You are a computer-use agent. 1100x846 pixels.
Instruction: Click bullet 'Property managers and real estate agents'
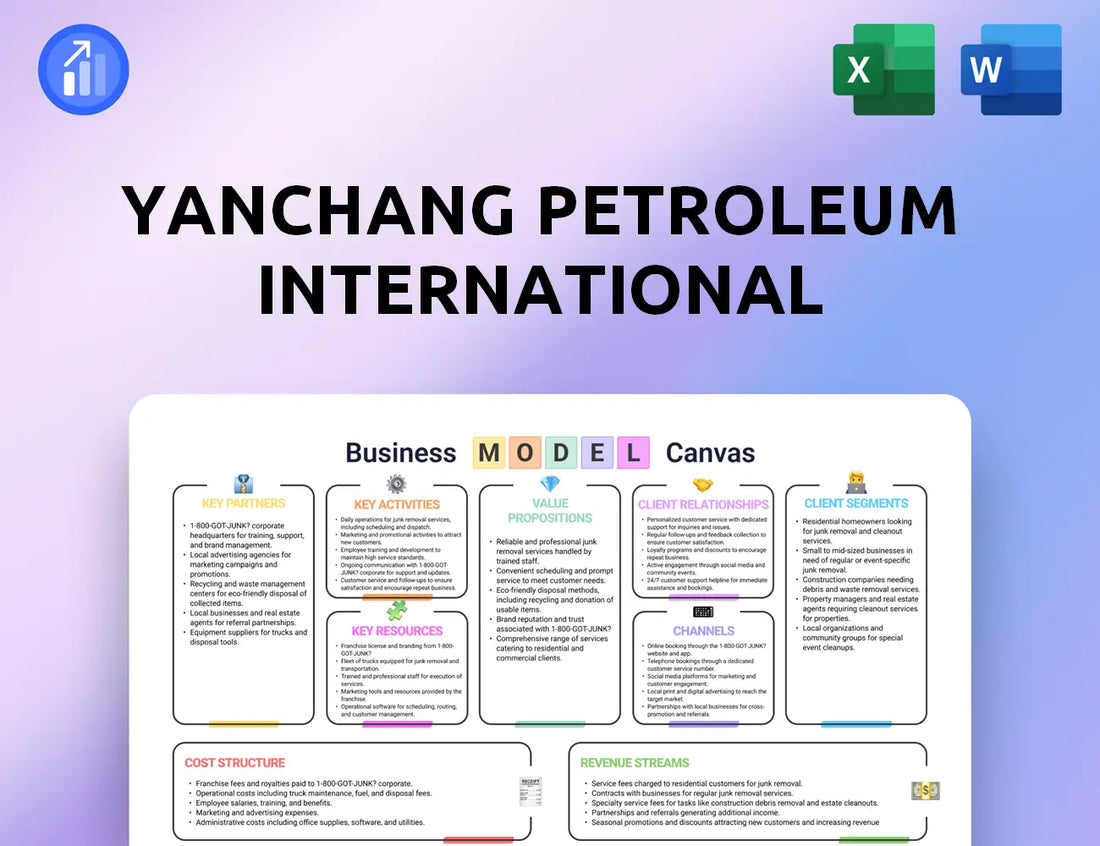pyautogui.click(x=857, y=609)
